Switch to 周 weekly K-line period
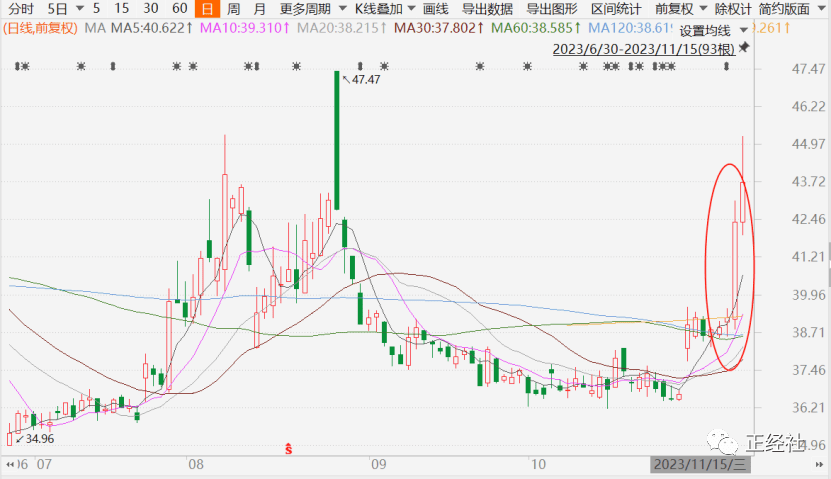 coord(233,9)
